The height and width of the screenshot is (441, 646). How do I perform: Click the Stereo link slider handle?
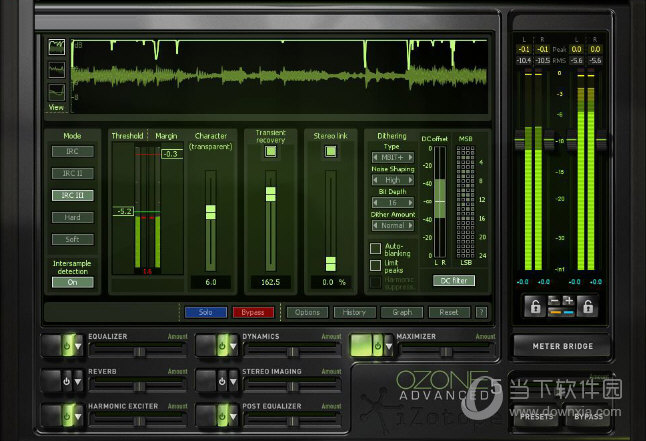[x=330, y=264]
